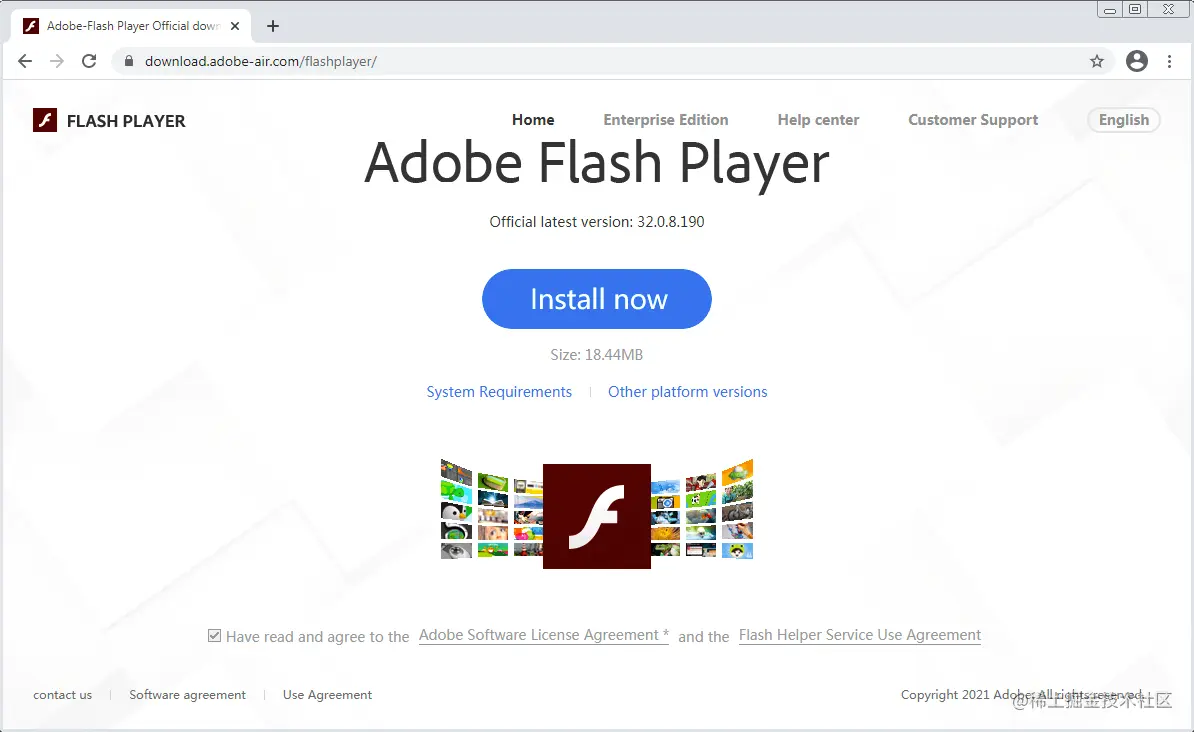Image resolution: width=1194 pixels, height=732 pixels.
Task: Go to the Home nav item
Action: click(533, 120)
